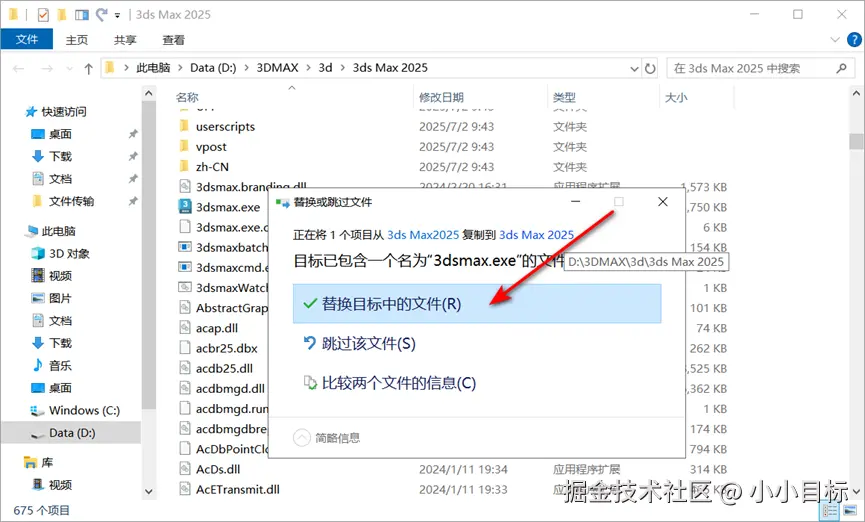The height and width of the screenshot is (522, 865).
Task: Select pinned 下载 under quick access
Action: pyautogui.click(x=60, y=156)
